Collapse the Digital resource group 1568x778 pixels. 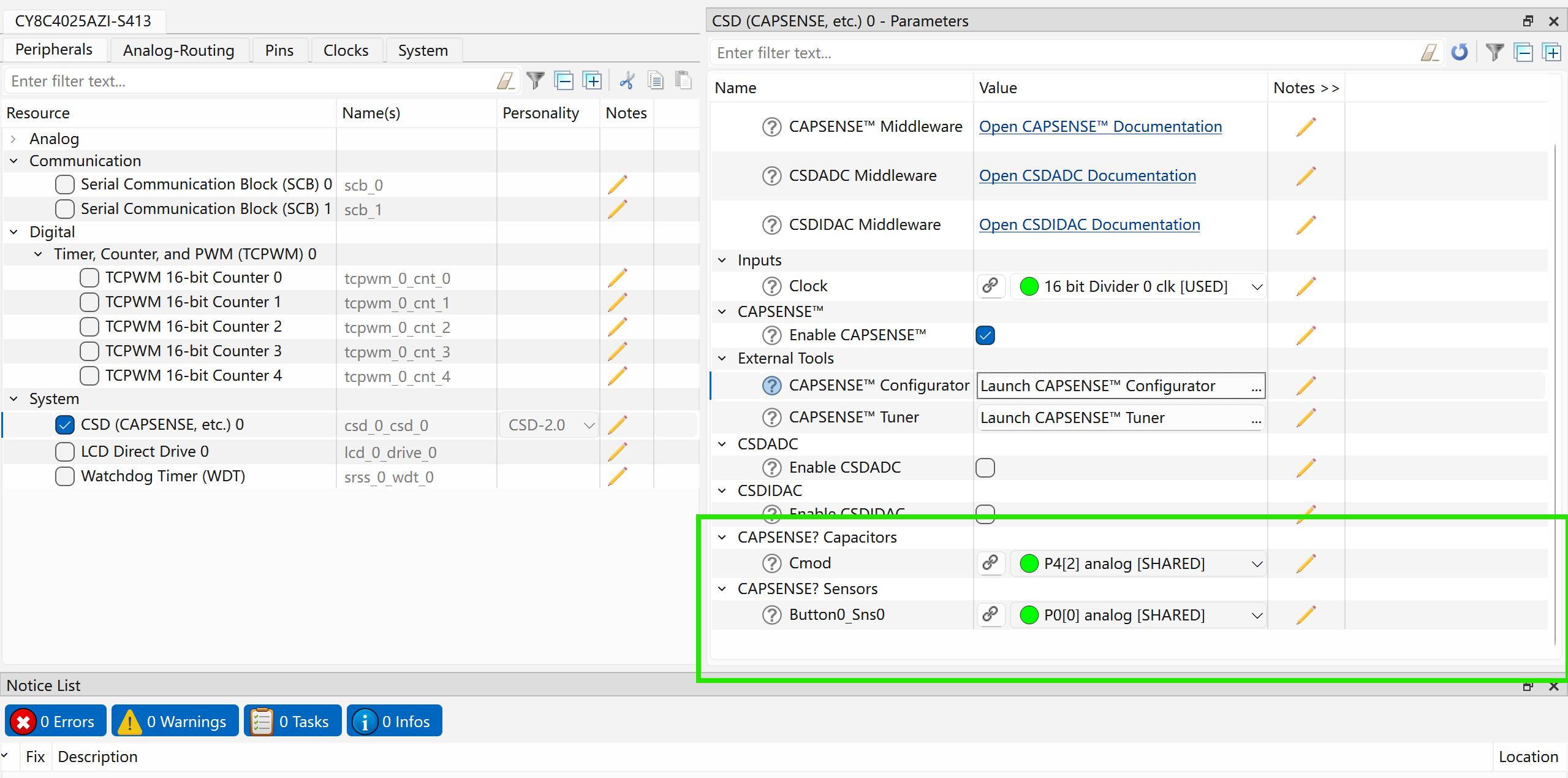(13, 232)
